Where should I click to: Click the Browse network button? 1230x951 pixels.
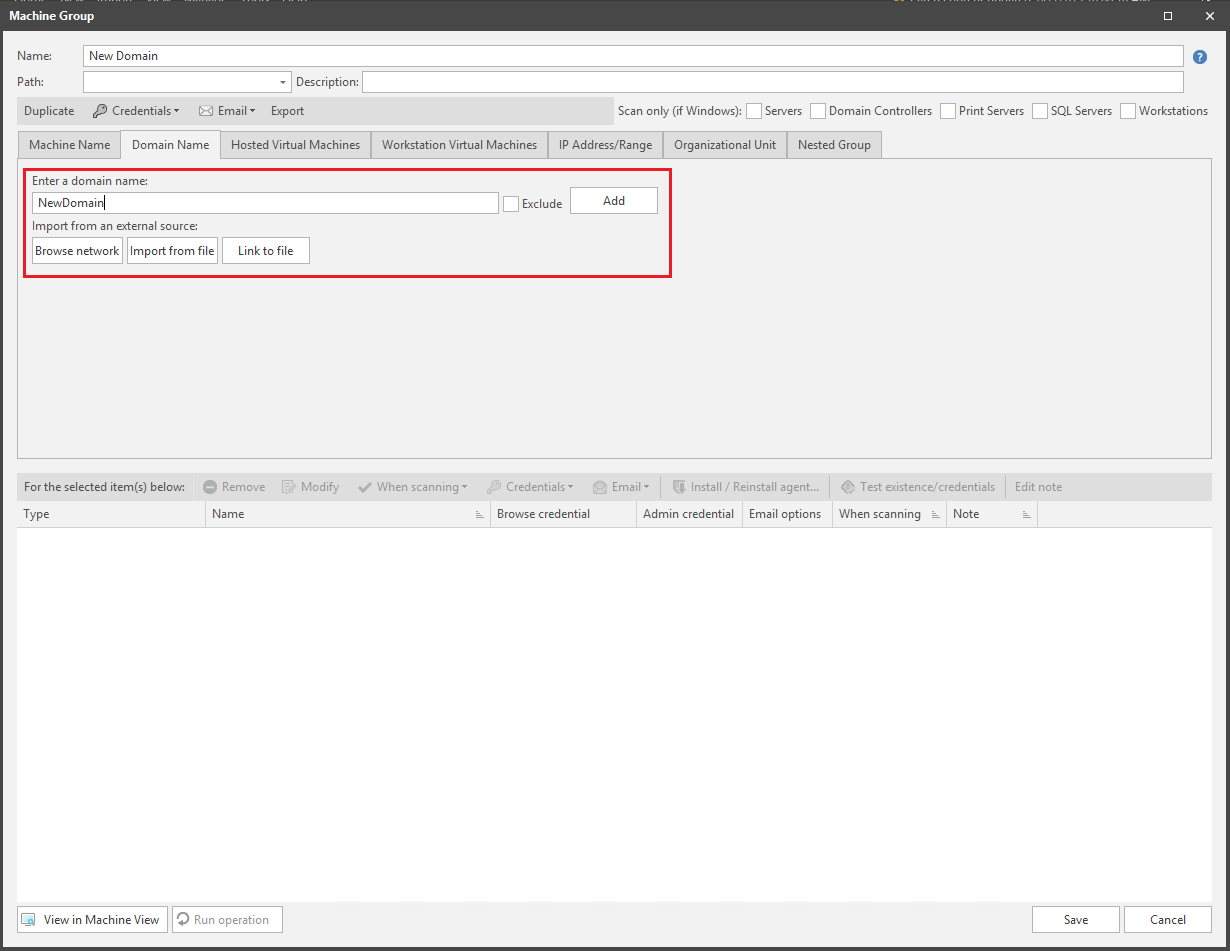(x=77, y=251)
